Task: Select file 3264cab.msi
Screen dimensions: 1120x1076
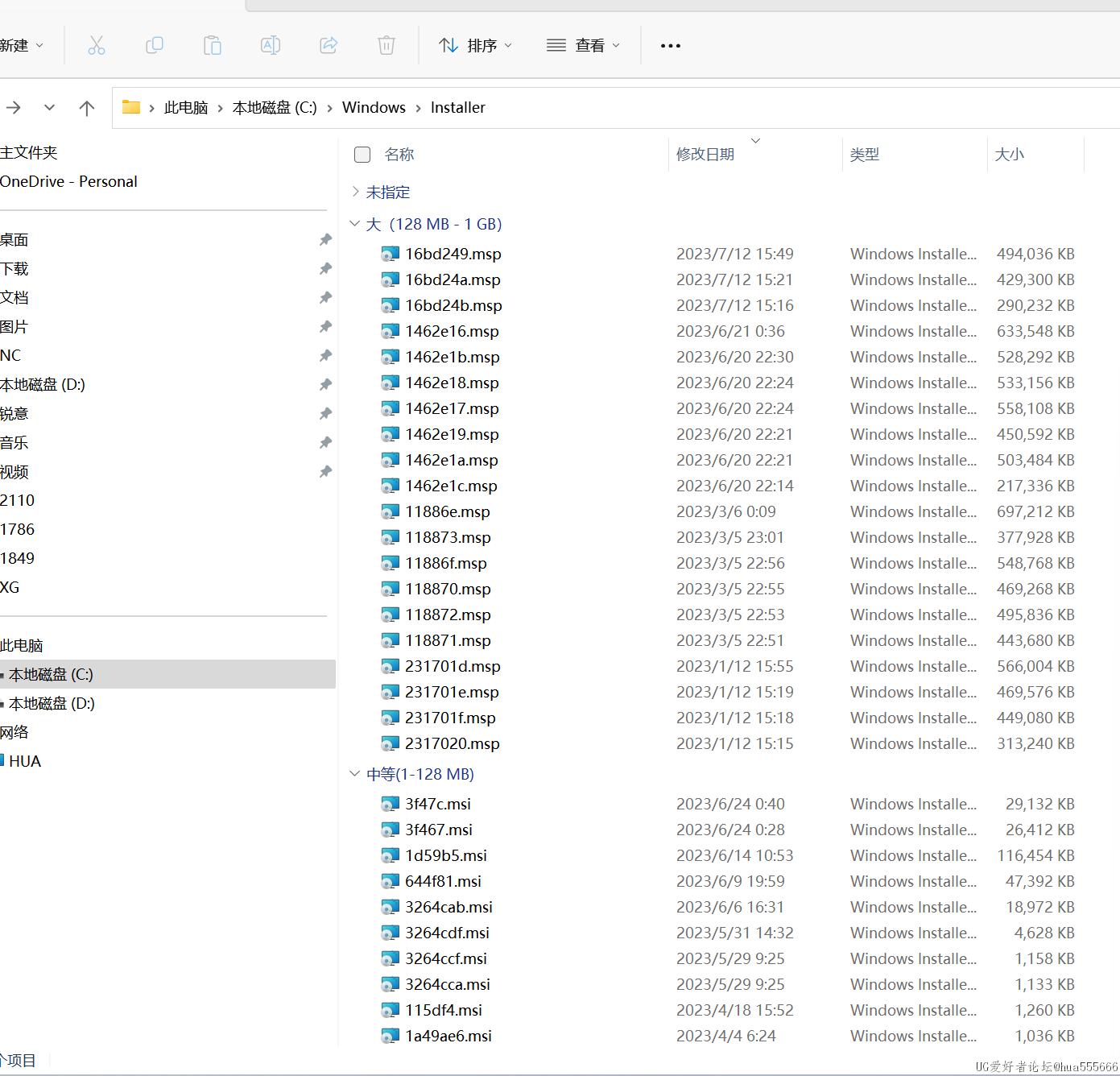Action: (x=448, y=907)
